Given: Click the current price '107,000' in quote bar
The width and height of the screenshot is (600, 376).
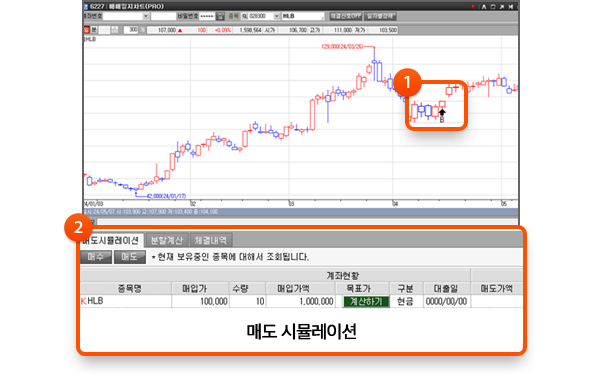Looking at the screenshot, I should click(166, 30).
